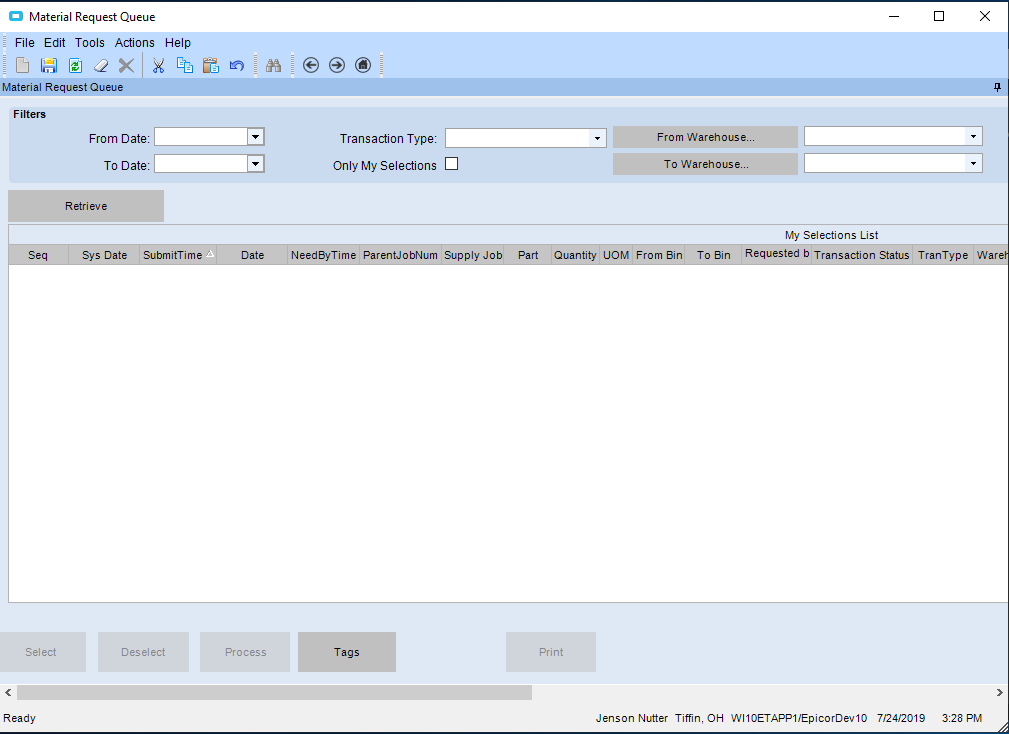Click the Transaction Status column header
The width and height of the screenshot is (1009, 734).
click(862, 255)
